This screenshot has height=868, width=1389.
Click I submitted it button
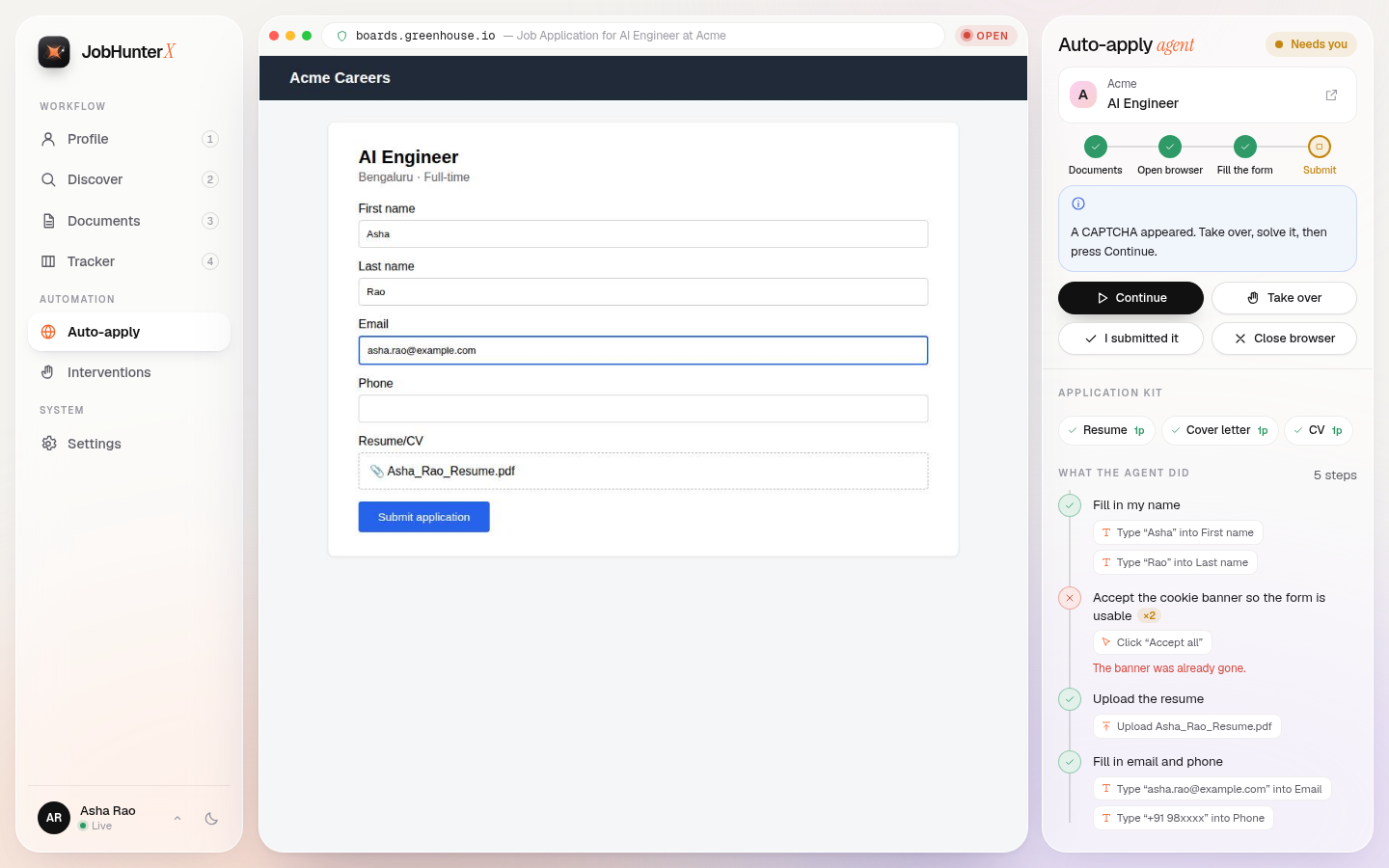(1130, 339)
